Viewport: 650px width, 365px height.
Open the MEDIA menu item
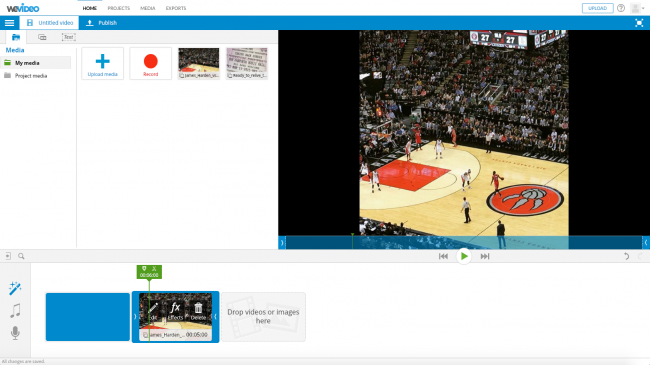click(x=148, y=8)
